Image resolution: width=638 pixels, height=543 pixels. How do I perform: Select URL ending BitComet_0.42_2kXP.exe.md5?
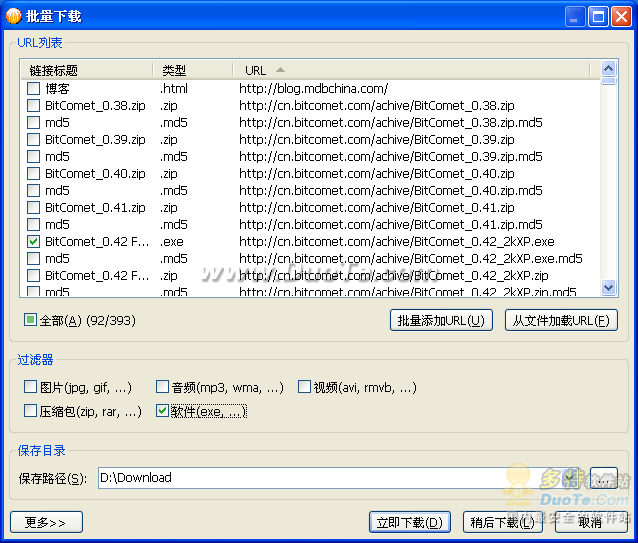[411, 259]
